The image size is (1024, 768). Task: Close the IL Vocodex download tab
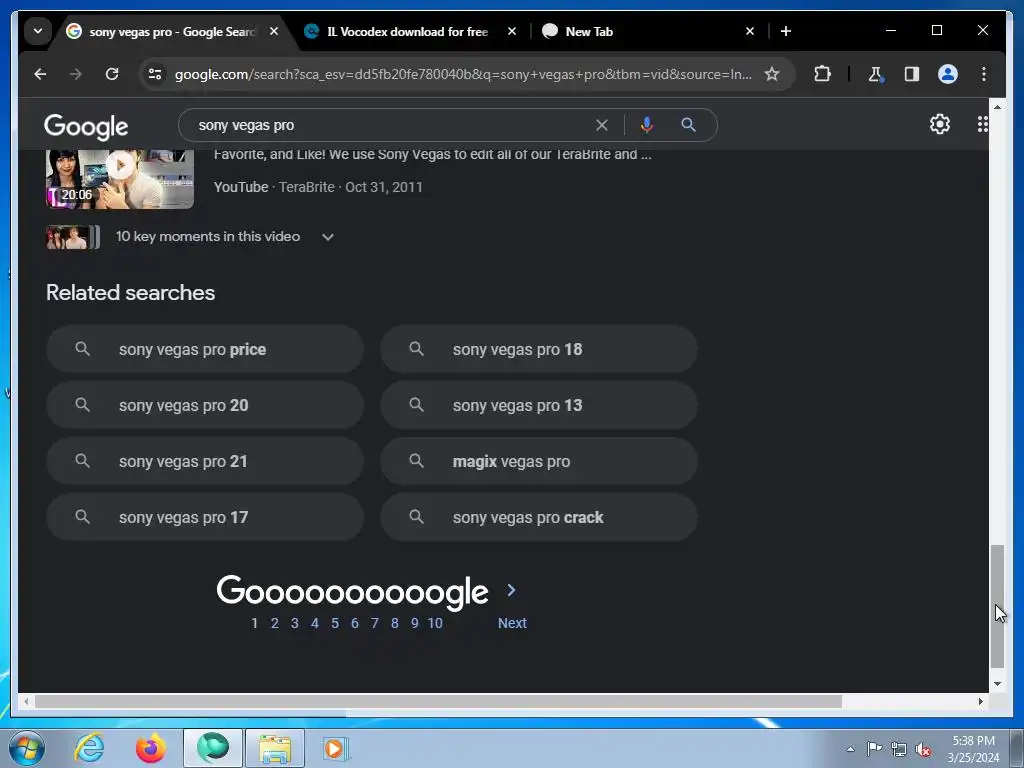tap(512, 31)
